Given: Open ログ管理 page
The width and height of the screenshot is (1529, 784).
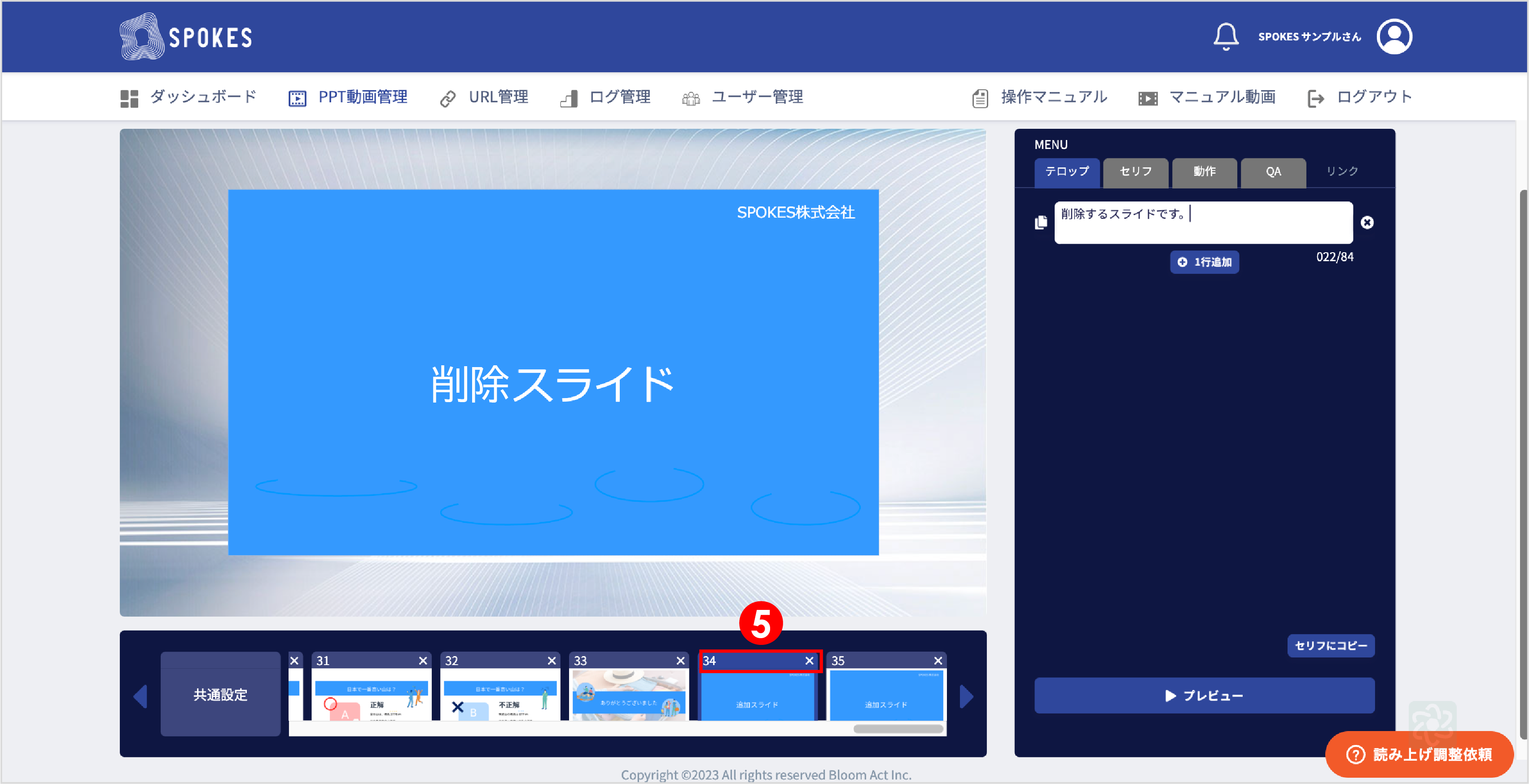Looking at the screenshot, I should tap(605, 97).
